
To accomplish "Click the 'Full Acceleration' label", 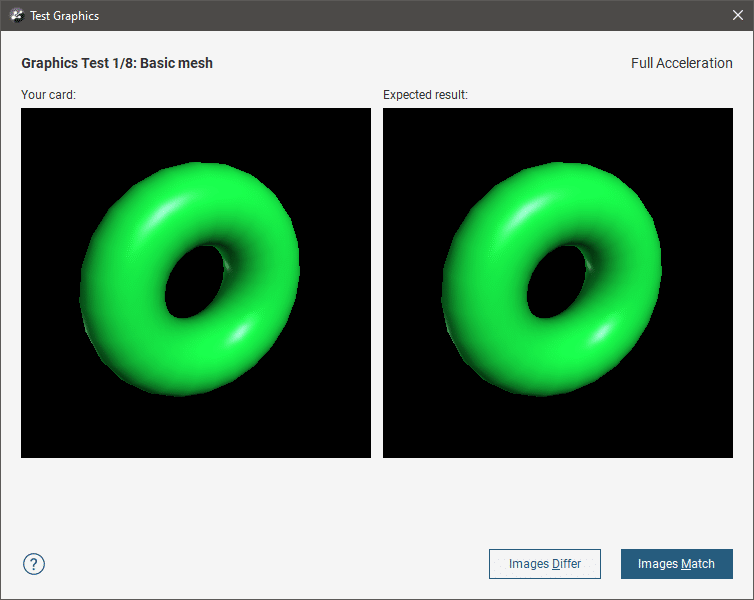I will pyautogui.click(x=681, y=63).
